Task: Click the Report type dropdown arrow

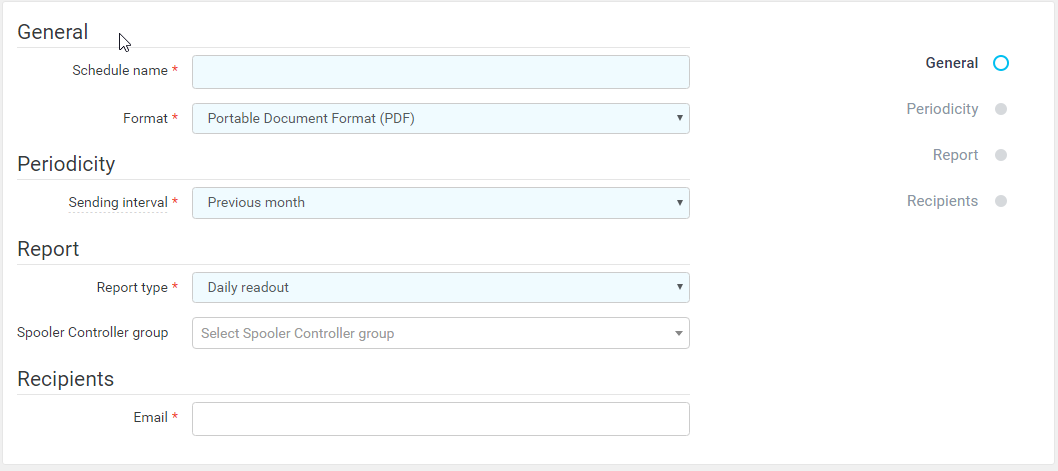Action: pos(680,288)
